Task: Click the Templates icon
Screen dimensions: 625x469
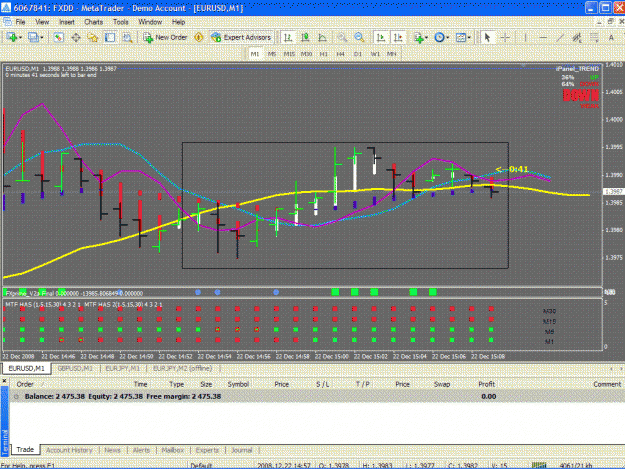Action: tap(461, 37)
